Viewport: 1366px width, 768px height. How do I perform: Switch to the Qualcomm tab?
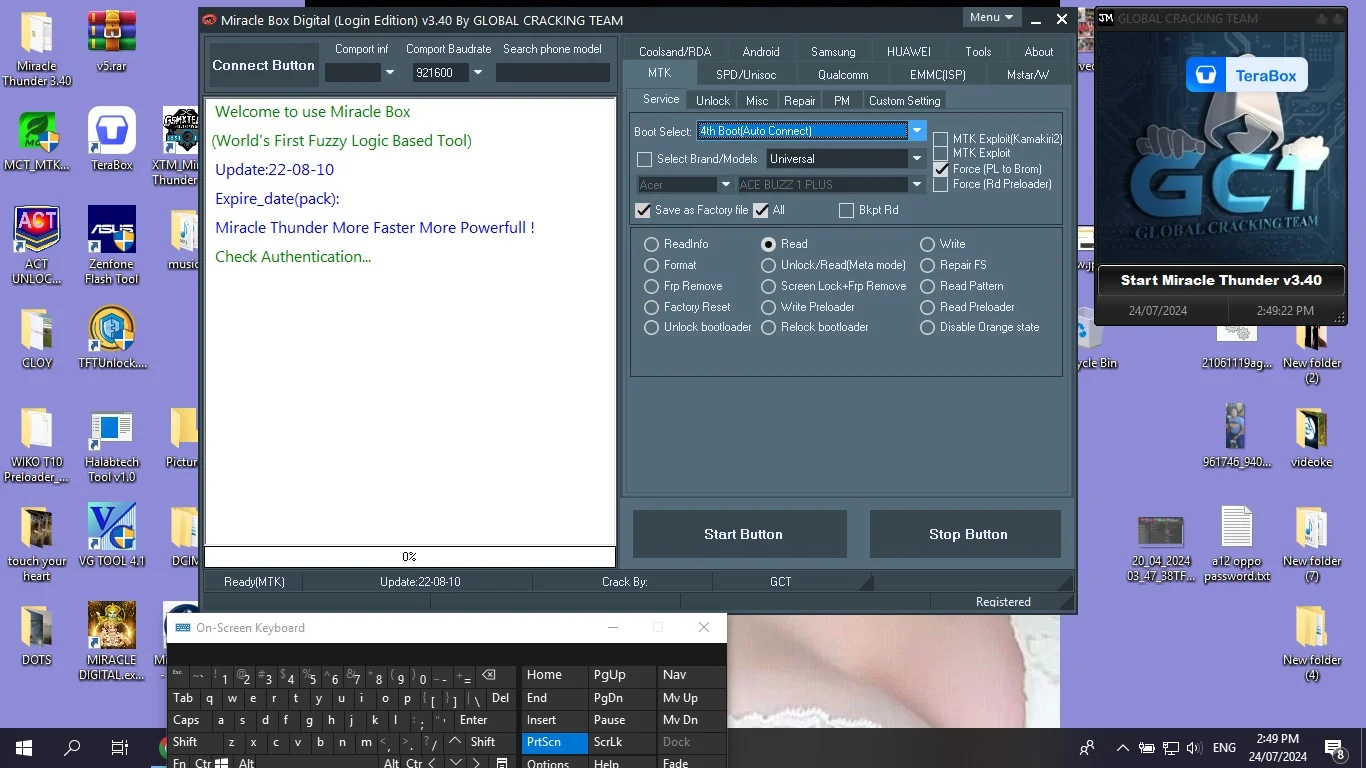tap(843, 75)
